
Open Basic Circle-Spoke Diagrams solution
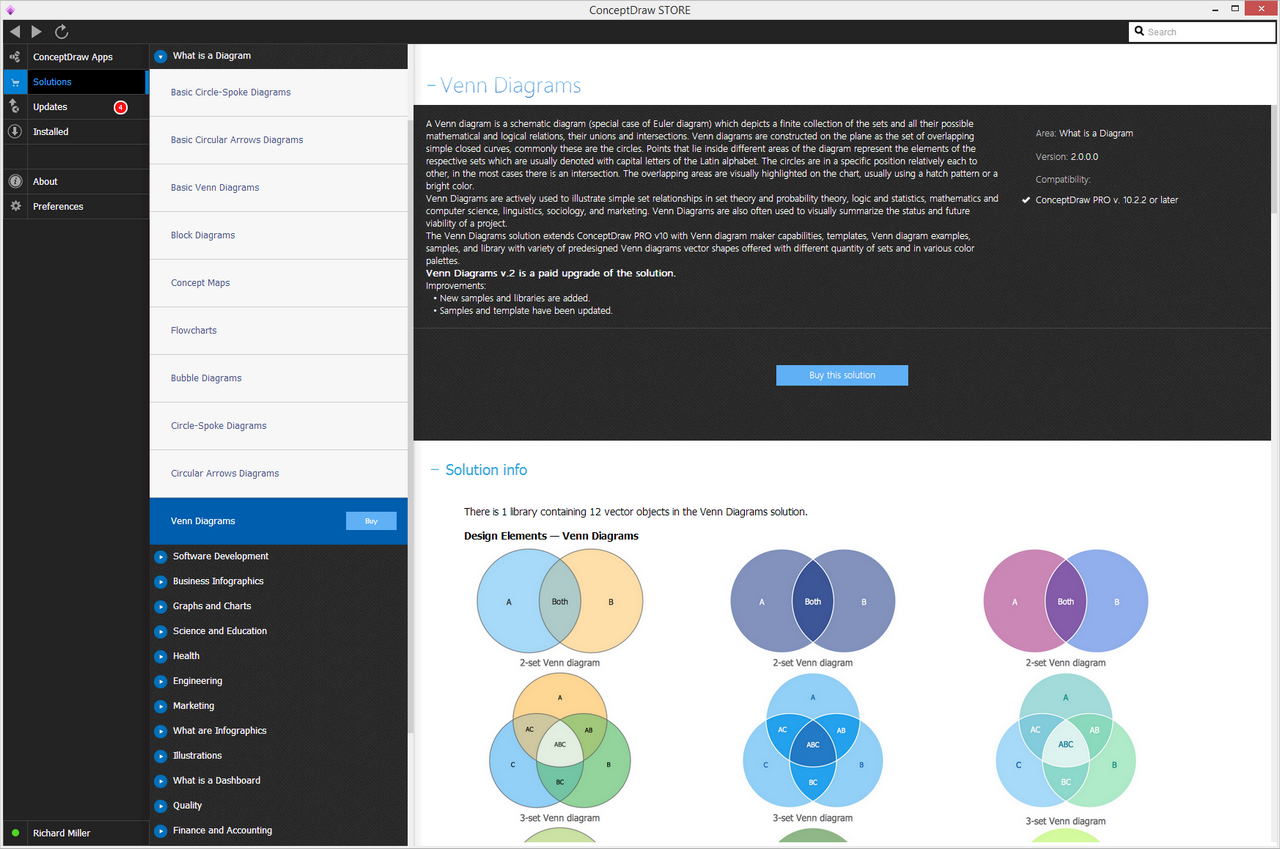tap(279, 93)
